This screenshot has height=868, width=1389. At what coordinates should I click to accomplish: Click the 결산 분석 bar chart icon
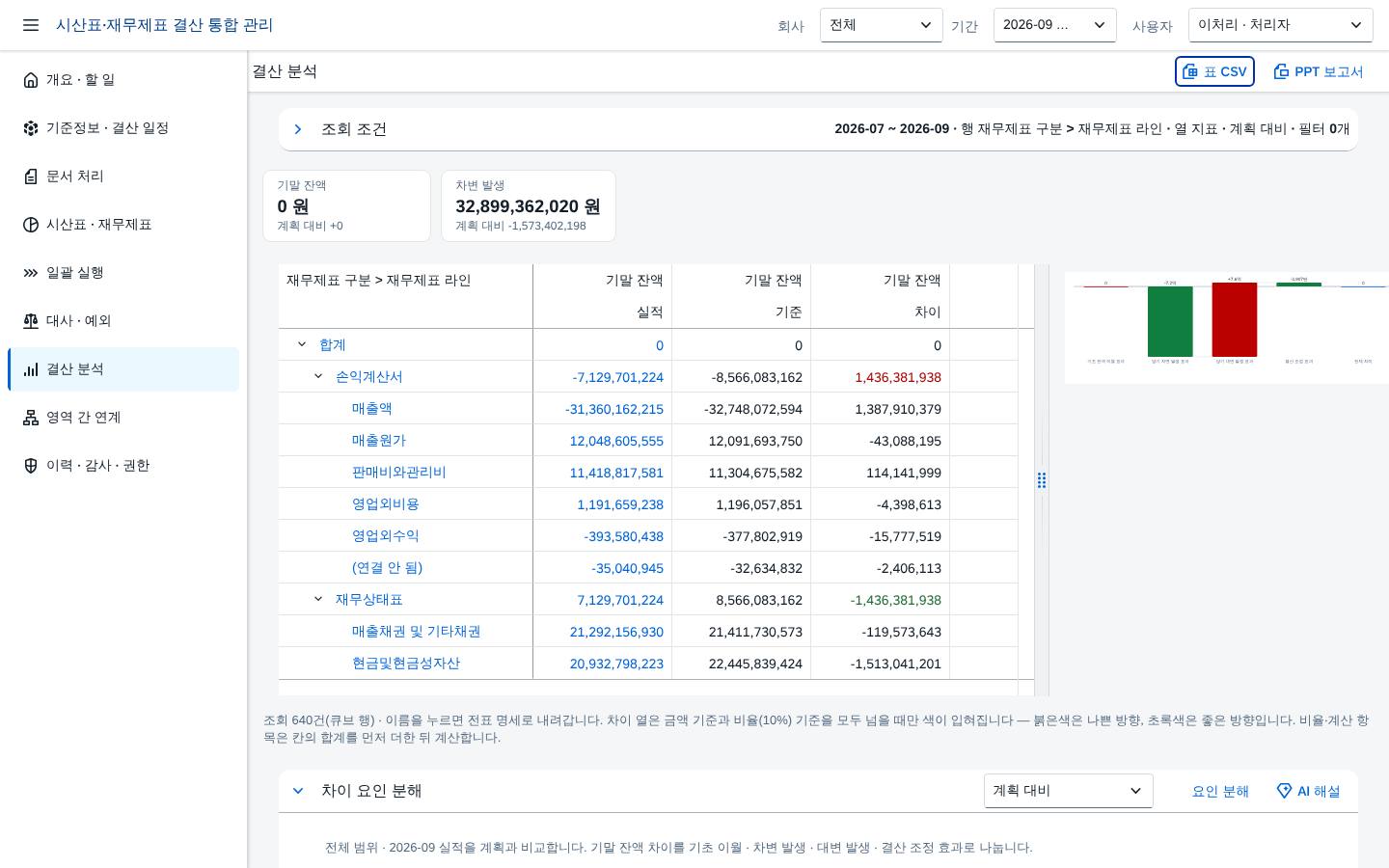(x=31, y=369)
